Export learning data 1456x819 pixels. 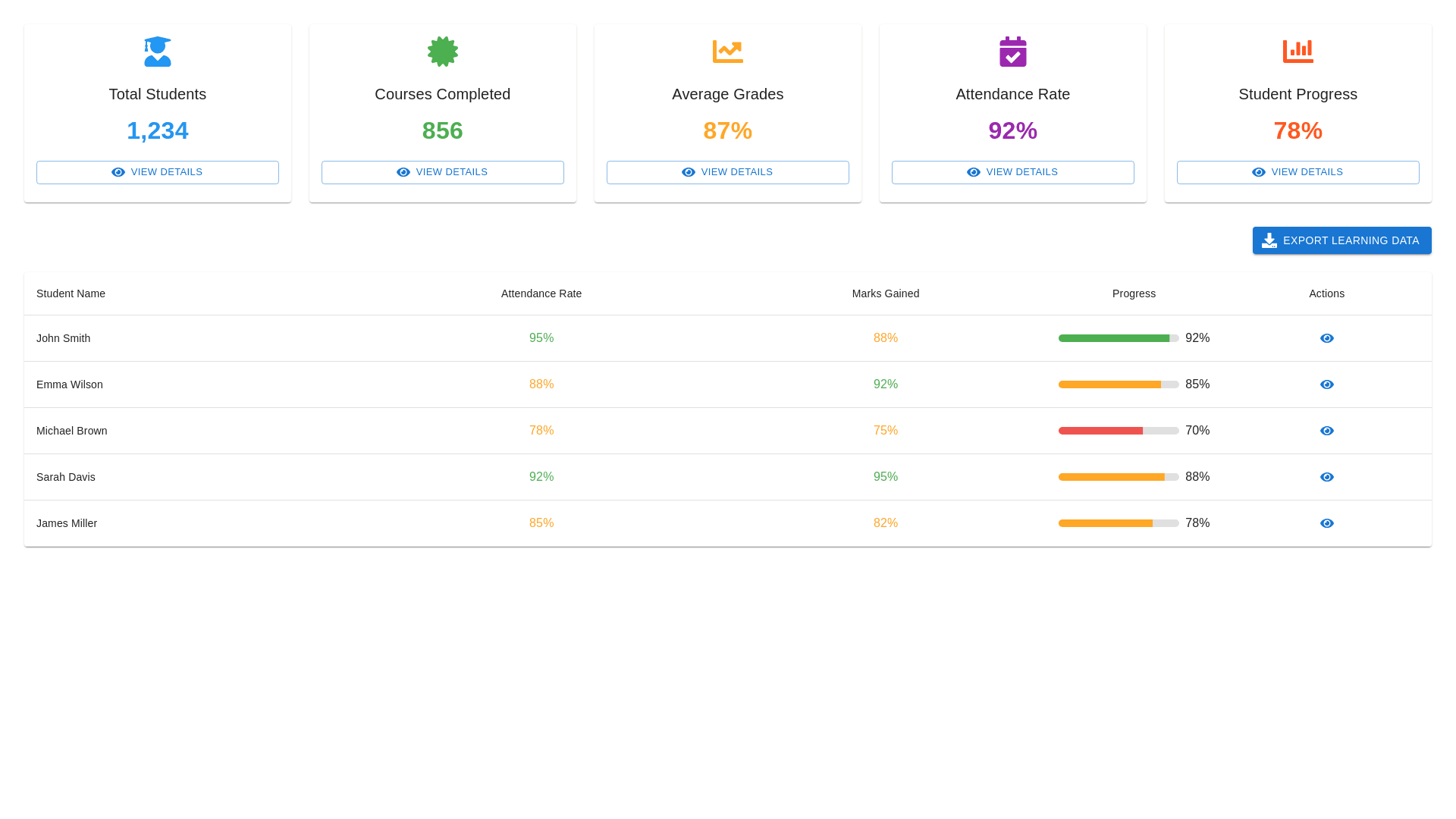[x=1341, y=240]
